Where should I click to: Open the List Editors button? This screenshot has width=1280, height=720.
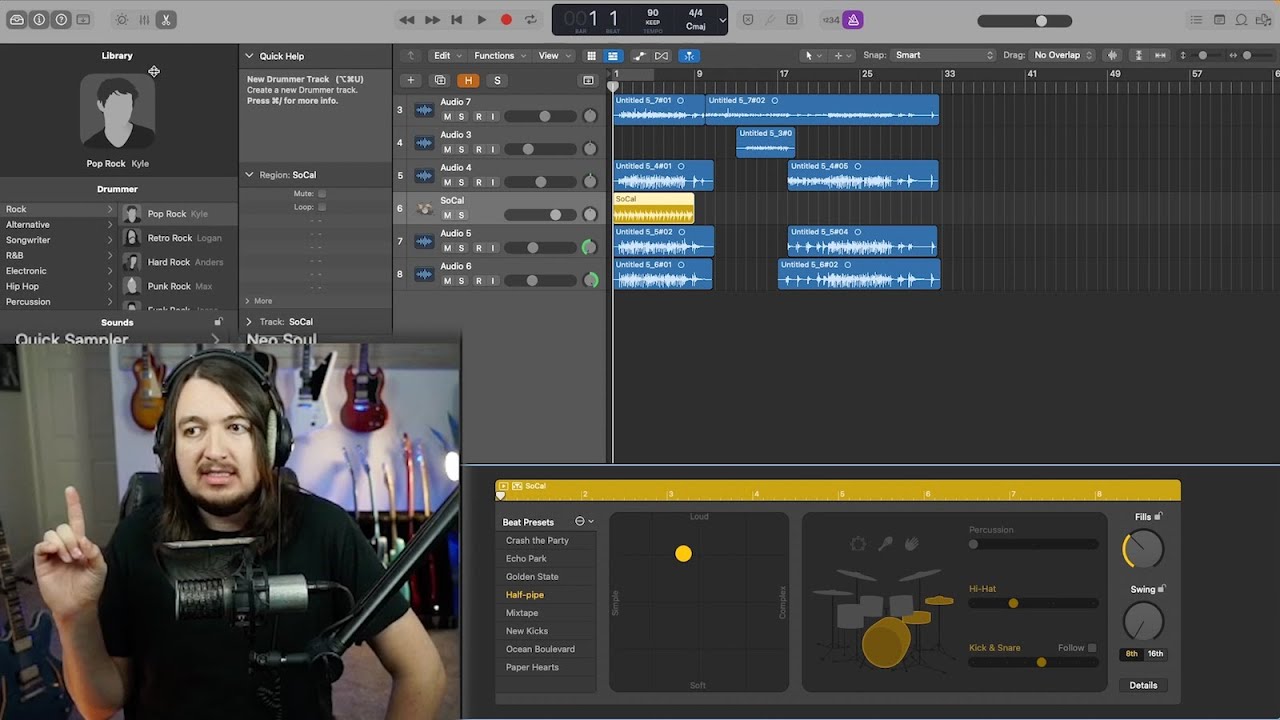pyautogui.click(x=1196, y=19)
